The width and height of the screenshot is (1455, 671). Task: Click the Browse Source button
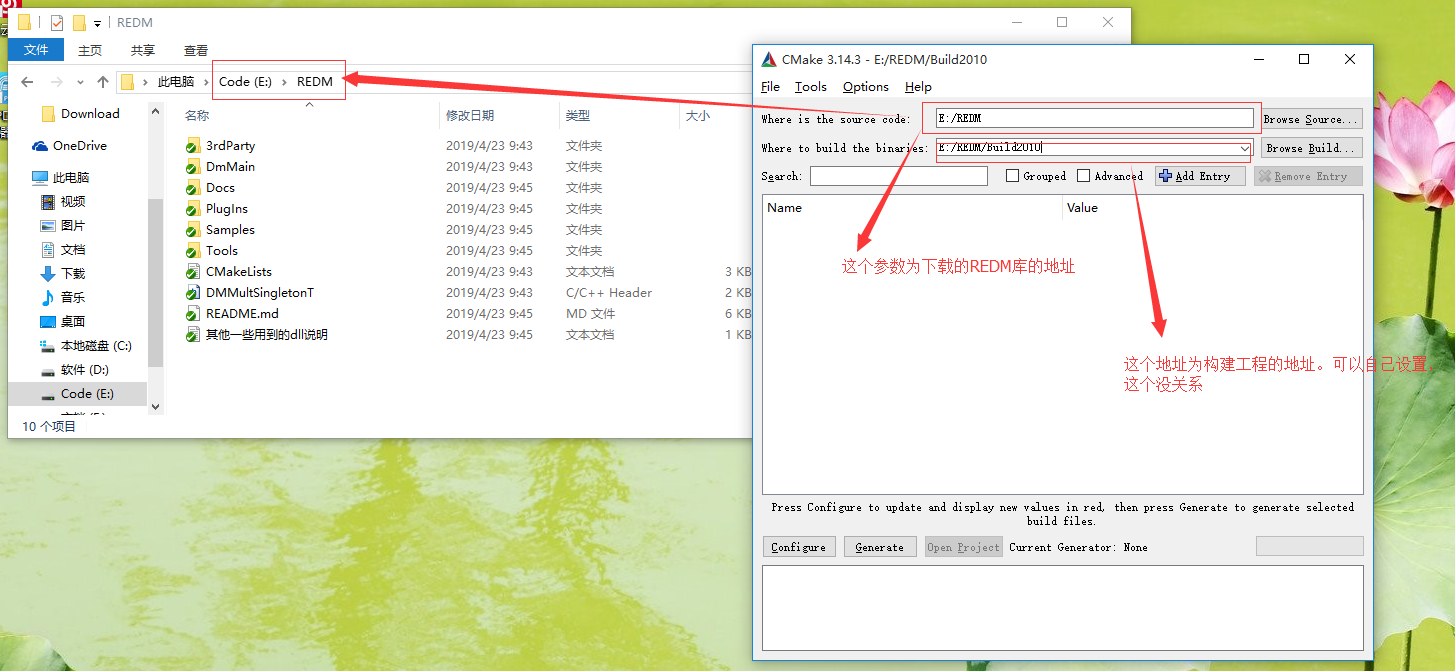point(1310,118)
